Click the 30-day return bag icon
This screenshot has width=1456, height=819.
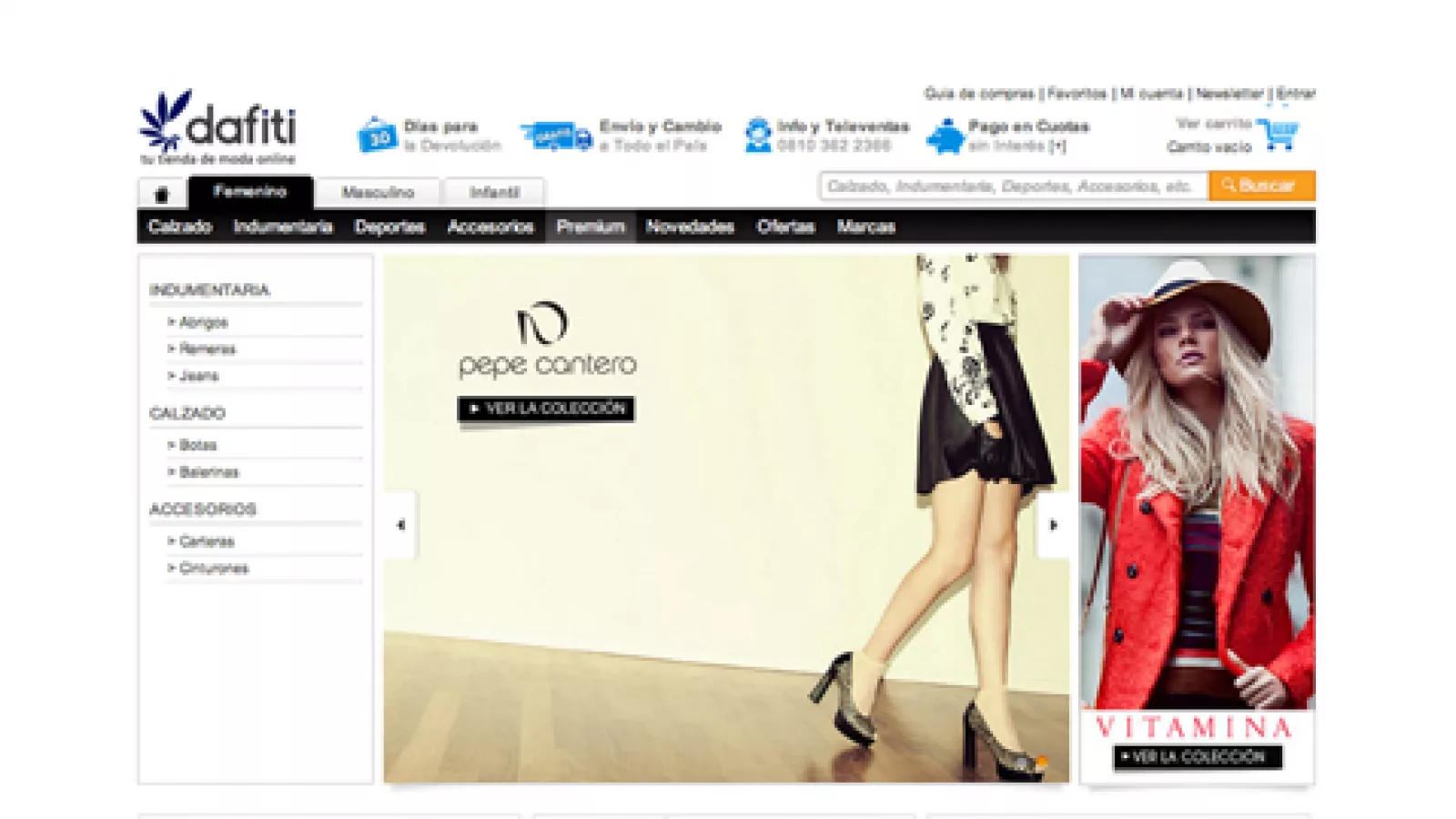(x=377, y=136)
